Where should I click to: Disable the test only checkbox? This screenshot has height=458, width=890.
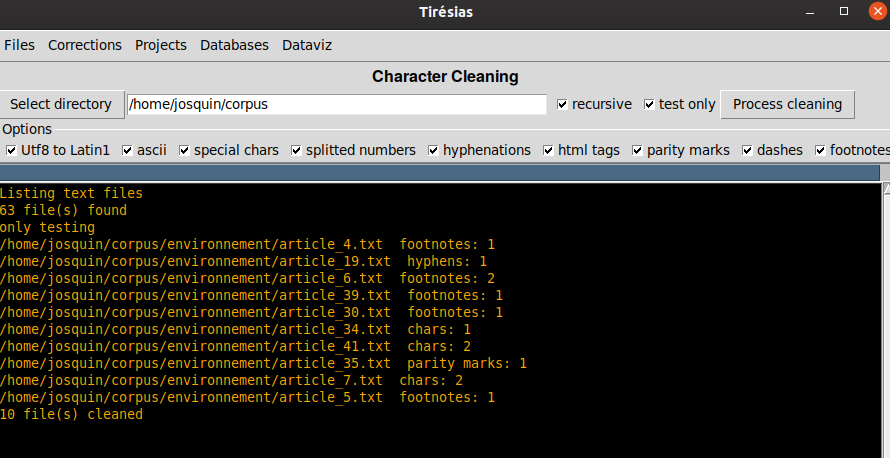coord(649,104)
